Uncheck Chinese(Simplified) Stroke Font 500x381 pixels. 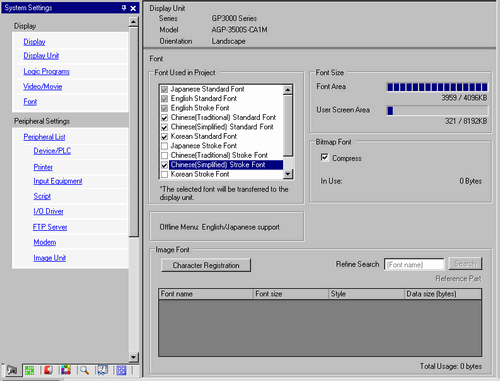click(164, 165)
